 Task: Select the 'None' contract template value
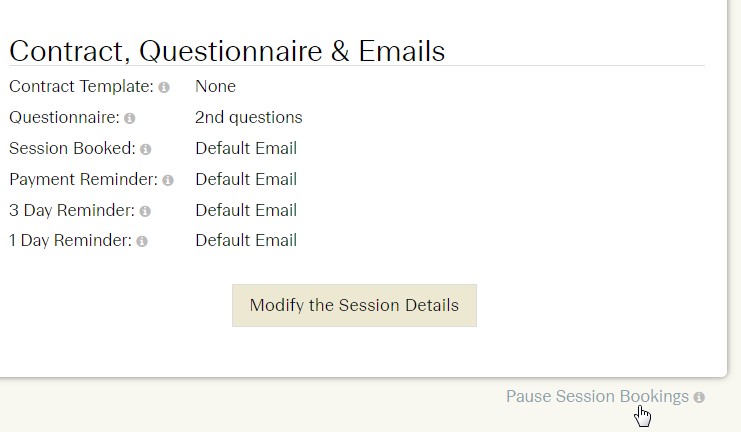tap(215, 86)
